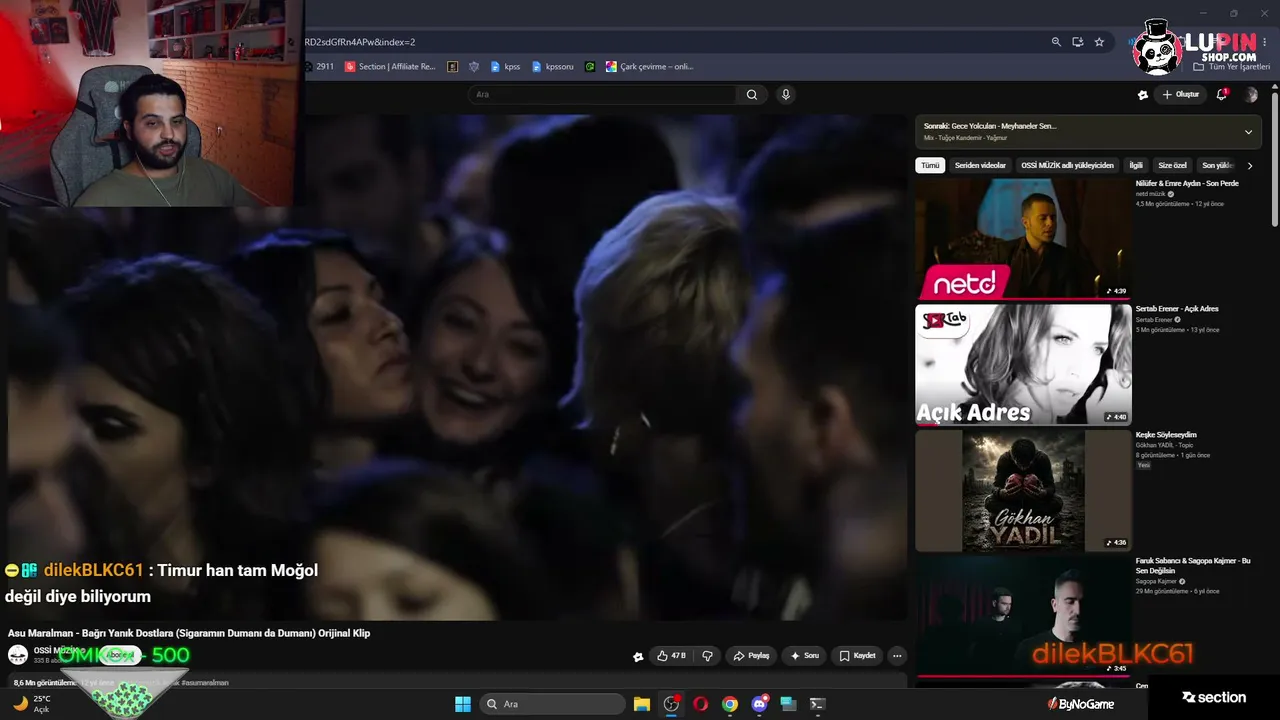Click the install/cast icon in address bar

pyautogui.click(x=1077, y=42)
